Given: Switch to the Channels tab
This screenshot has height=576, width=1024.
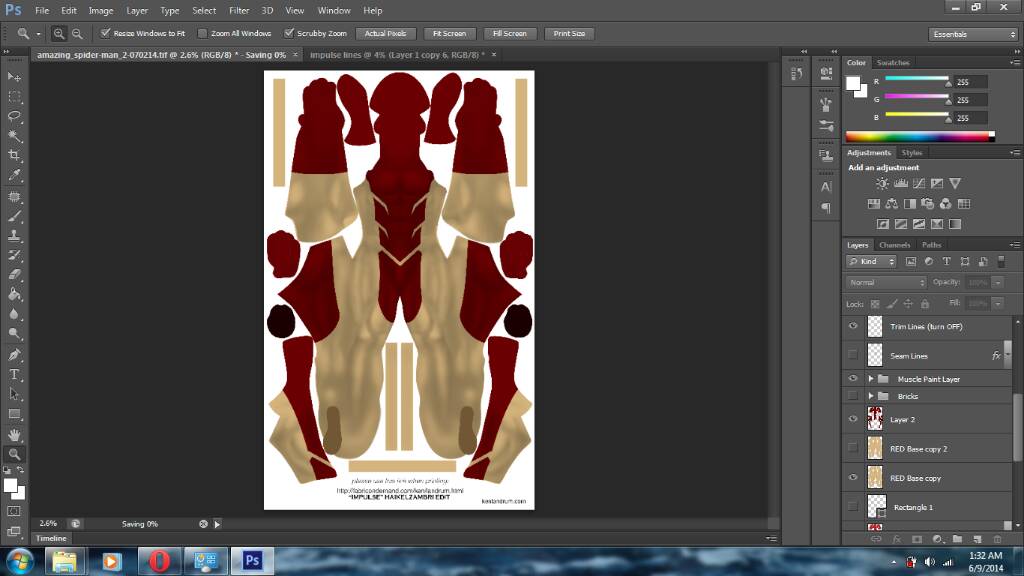Looking at the screenshot, I should pos(894,245).
